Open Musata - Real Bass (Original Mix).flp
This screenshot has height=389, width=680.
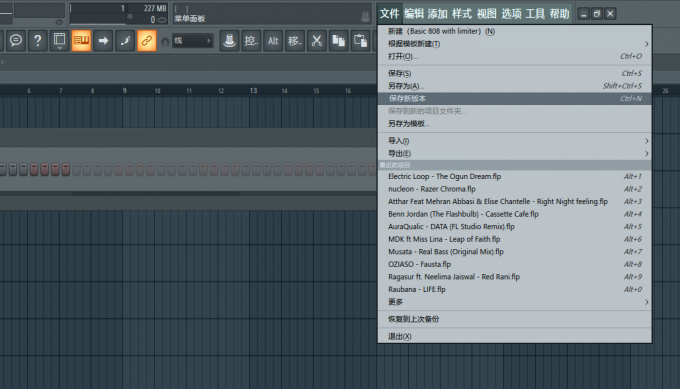pos(514,252)
